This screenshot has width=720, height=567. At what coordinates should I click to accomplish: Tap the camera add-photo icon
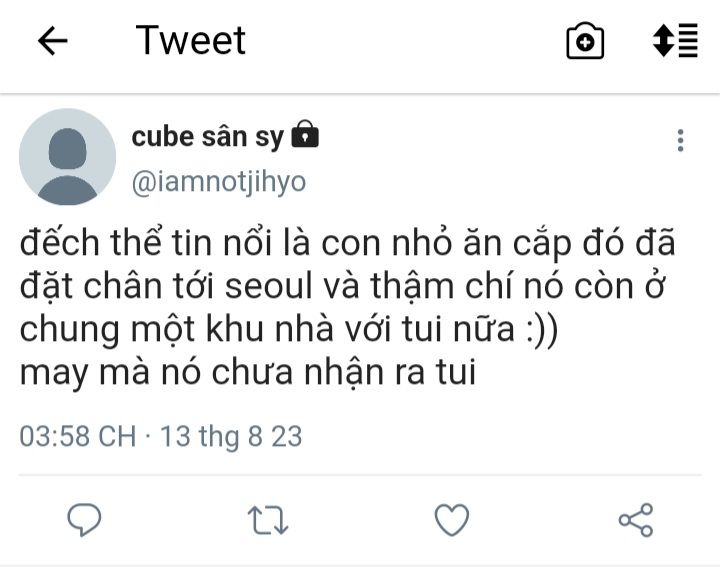pos(585,41)
